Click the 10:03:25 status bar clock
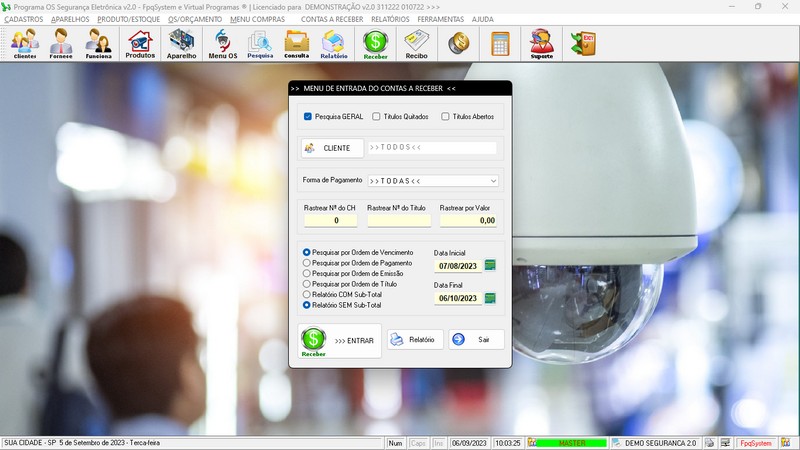The image size is (800, 450). pyautogui.click(x=507, y=443)
